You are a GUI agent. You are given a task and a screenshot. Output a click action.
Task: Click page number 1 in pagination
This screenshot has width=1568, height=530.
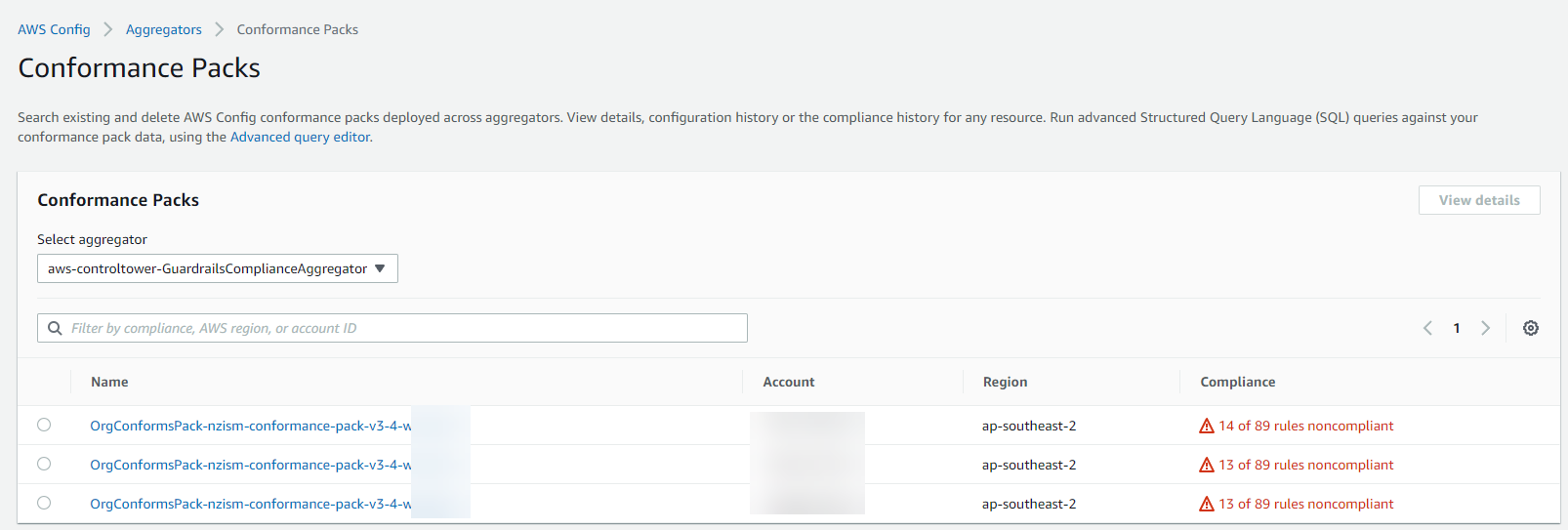pyautogui.click(x=1456, y=328)
